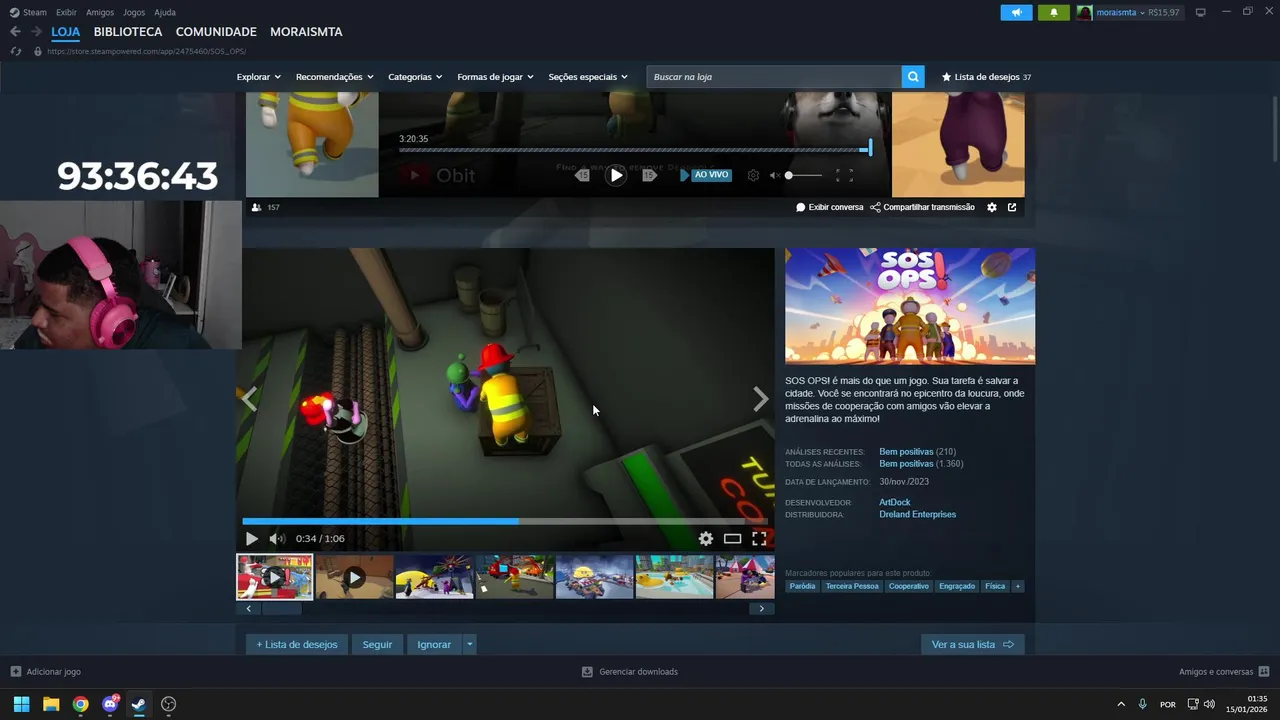This screenshot has width=1280, height=720.
Task: Go to previous media with left arrow
Action: [249, 399]
